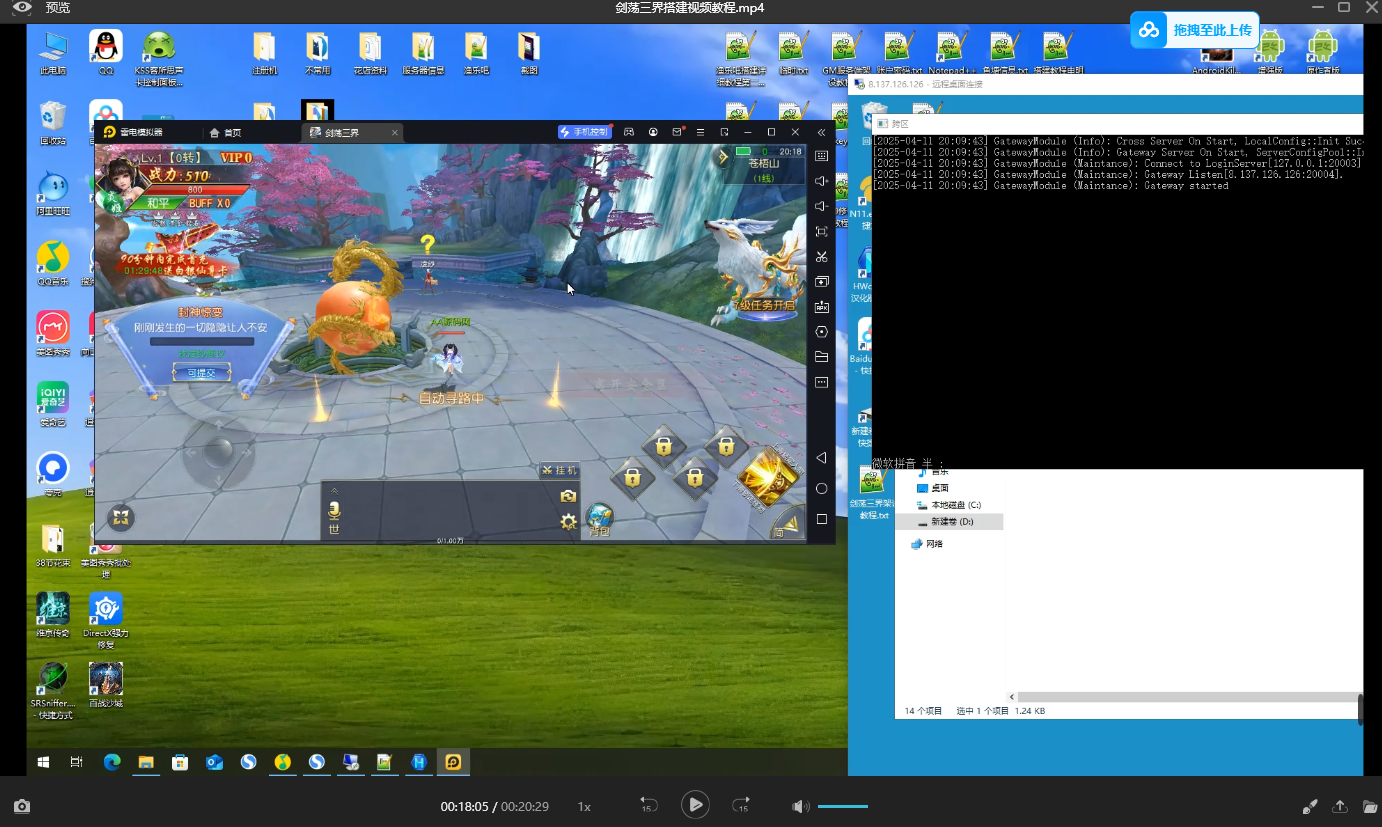Click the share upload icon in player bar
The image size is (1382, 827).
[x=1340, y=806]
